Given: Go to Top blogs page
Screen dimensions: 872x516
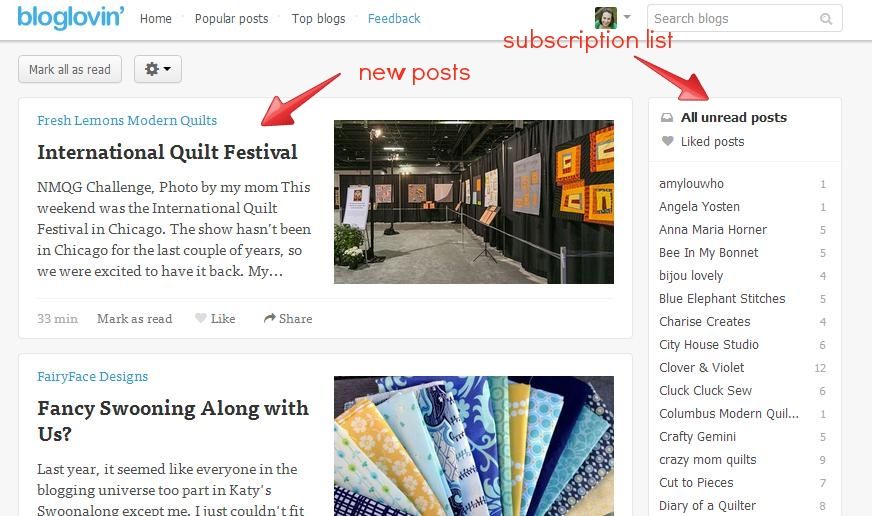Looking at the screenshot, I should point(319,18).
